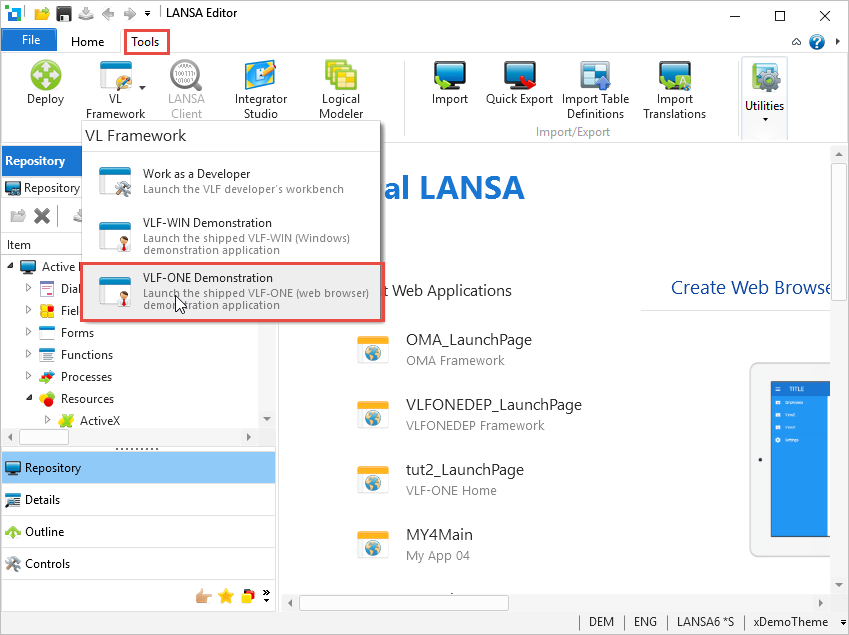Show more panel buttons chevron
Screen dimensions: 849x635
(x=266, y=595)
